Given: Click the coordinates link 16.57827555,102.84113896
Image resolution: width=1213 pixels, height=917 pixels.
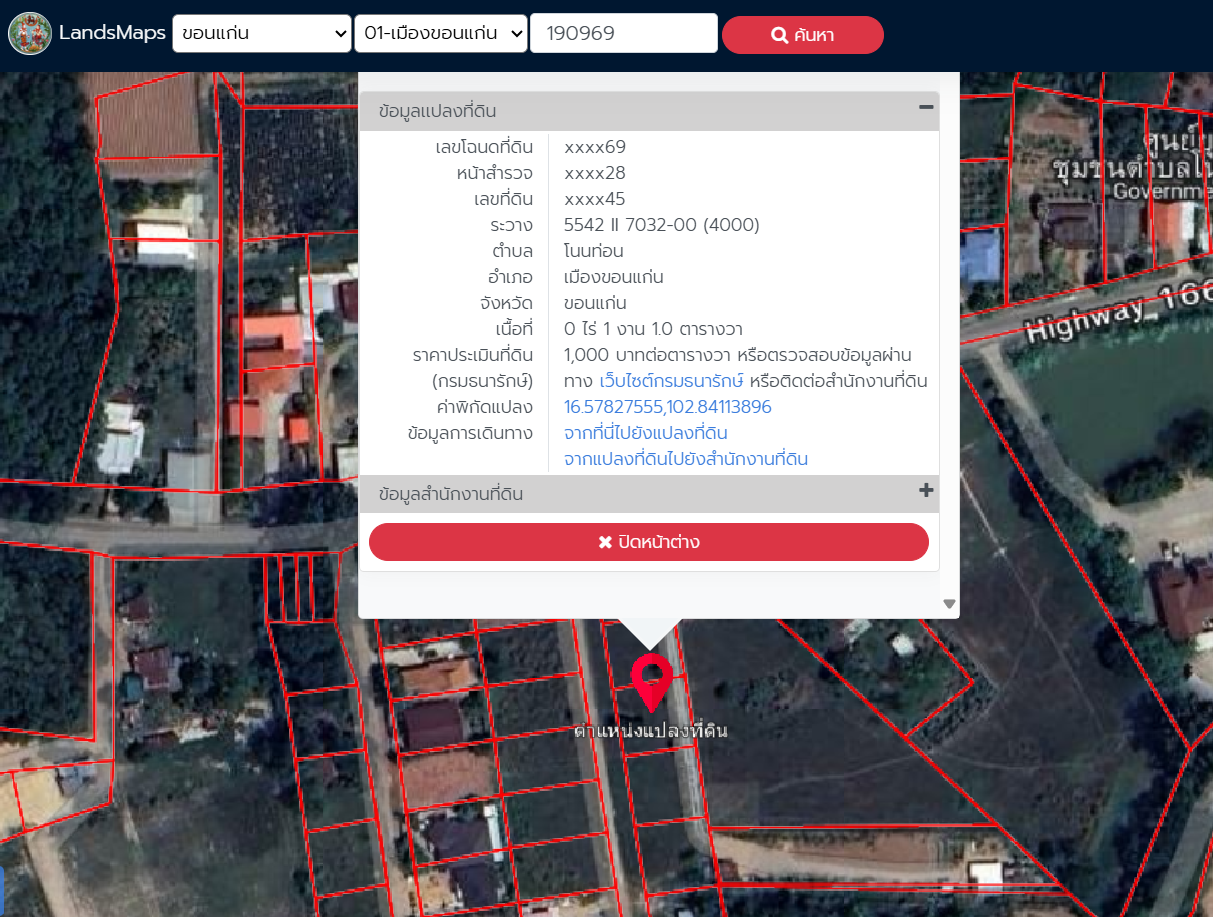Looking at the screenshot, I should 667,407.
